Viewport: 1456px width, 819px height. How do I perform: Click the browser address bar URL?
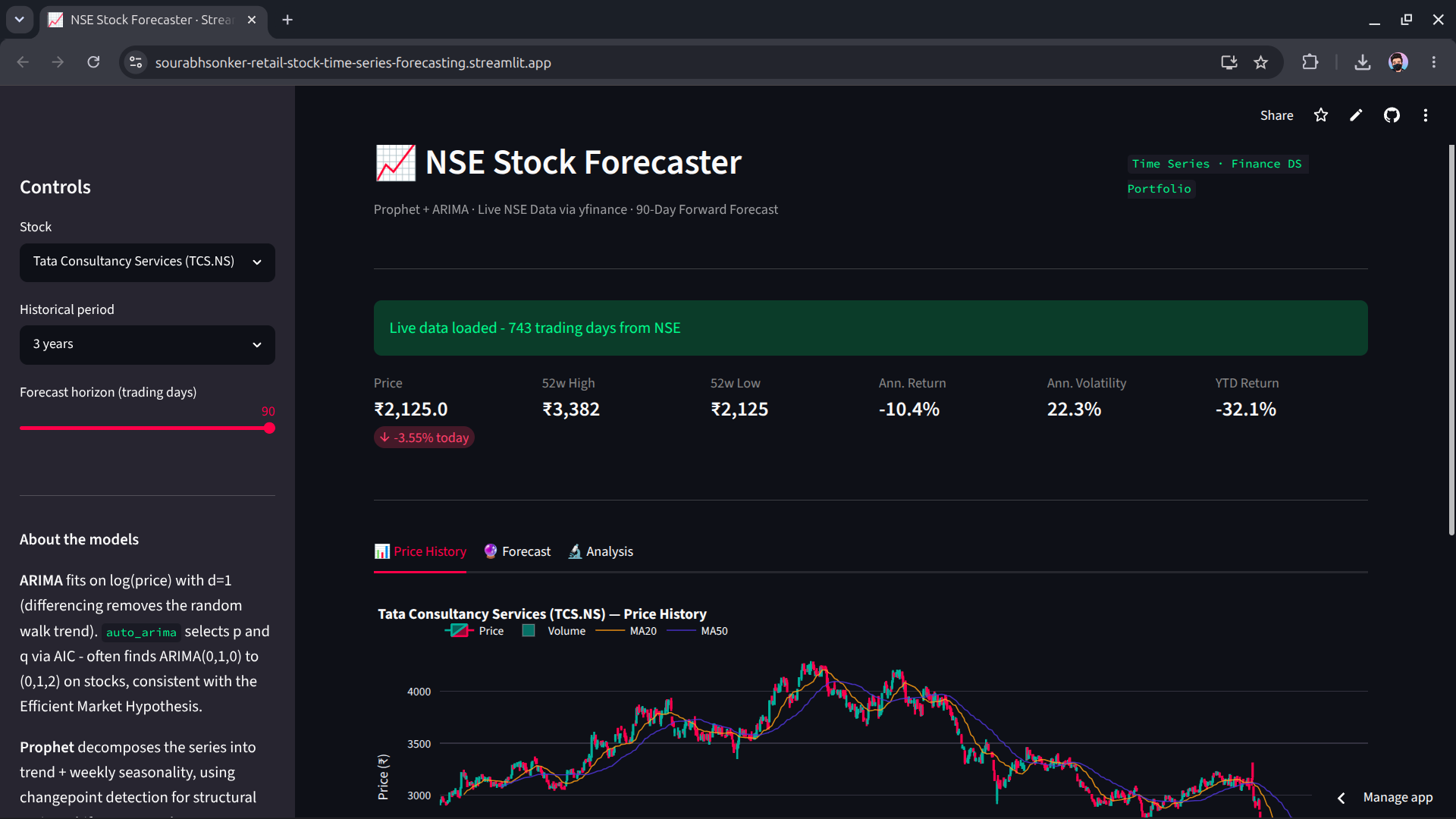point(353,63)
